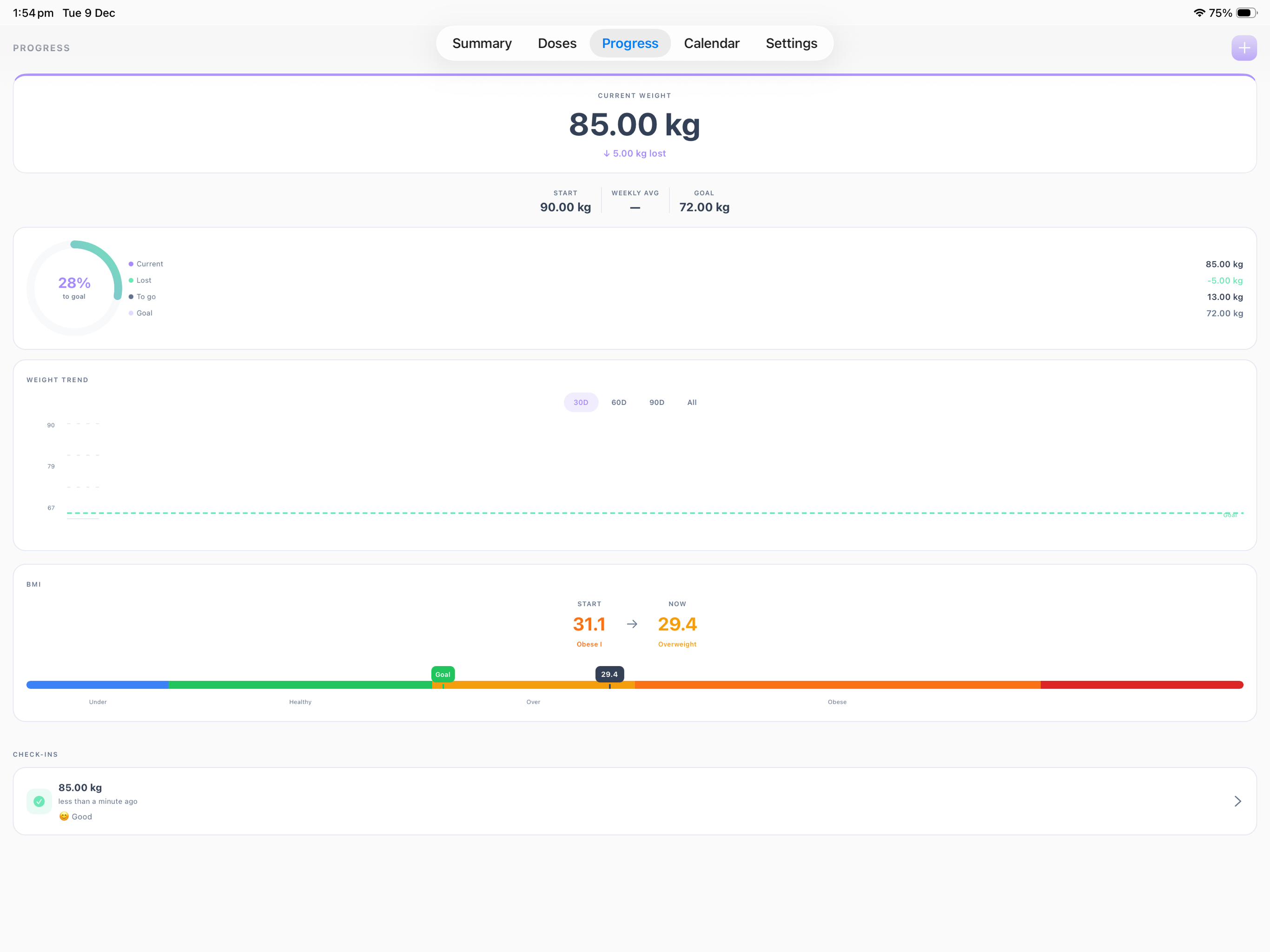Tap the battery status icon
The width and height of the screenshot is (1270, 952).
click(1246, 13)
